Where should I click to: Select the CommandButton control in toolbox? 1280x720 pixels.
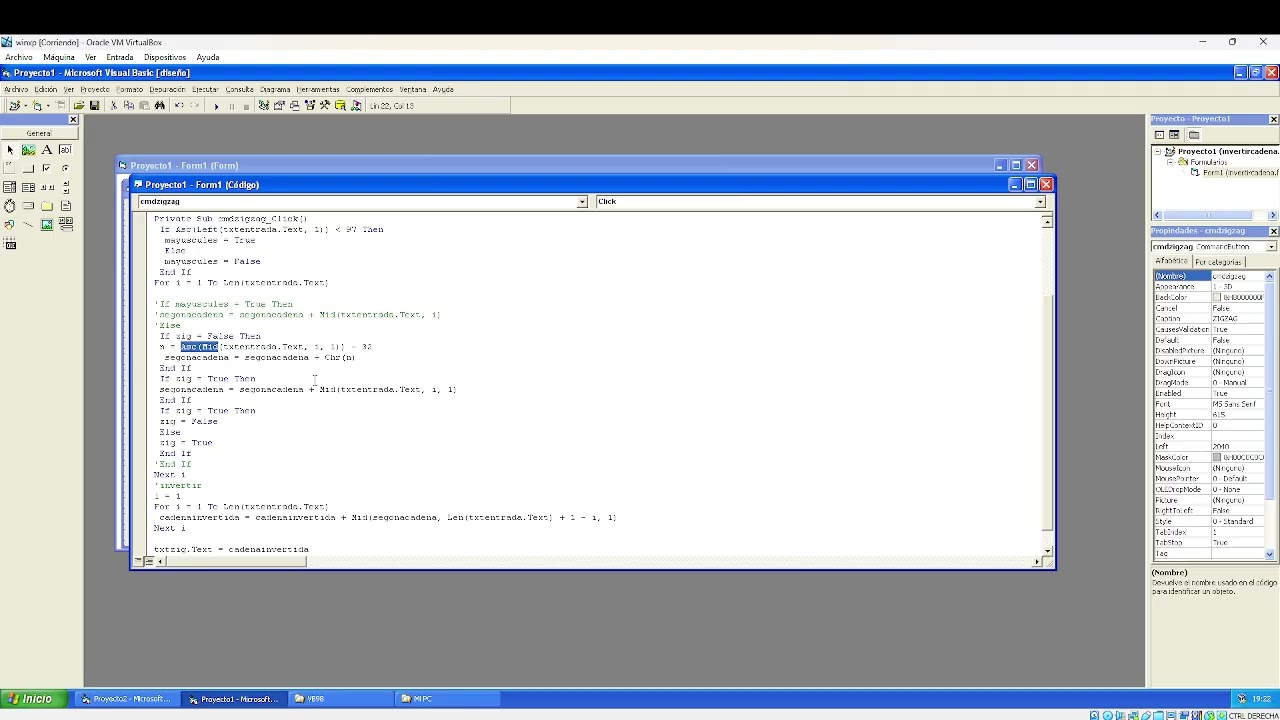click(28, 168)
